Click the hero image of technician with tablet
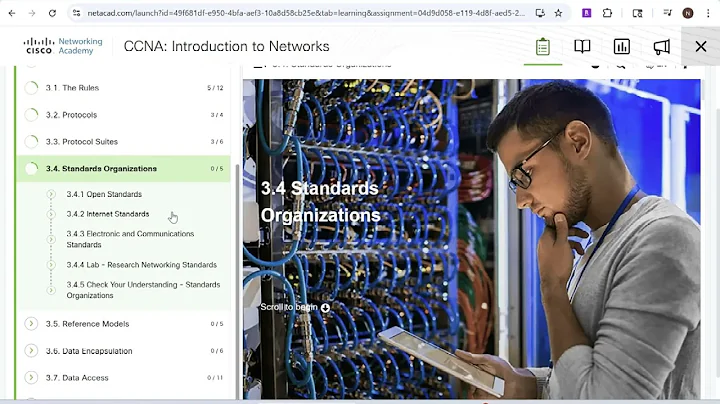This screenshot has height=404, width=720. [x=472, y=239]
